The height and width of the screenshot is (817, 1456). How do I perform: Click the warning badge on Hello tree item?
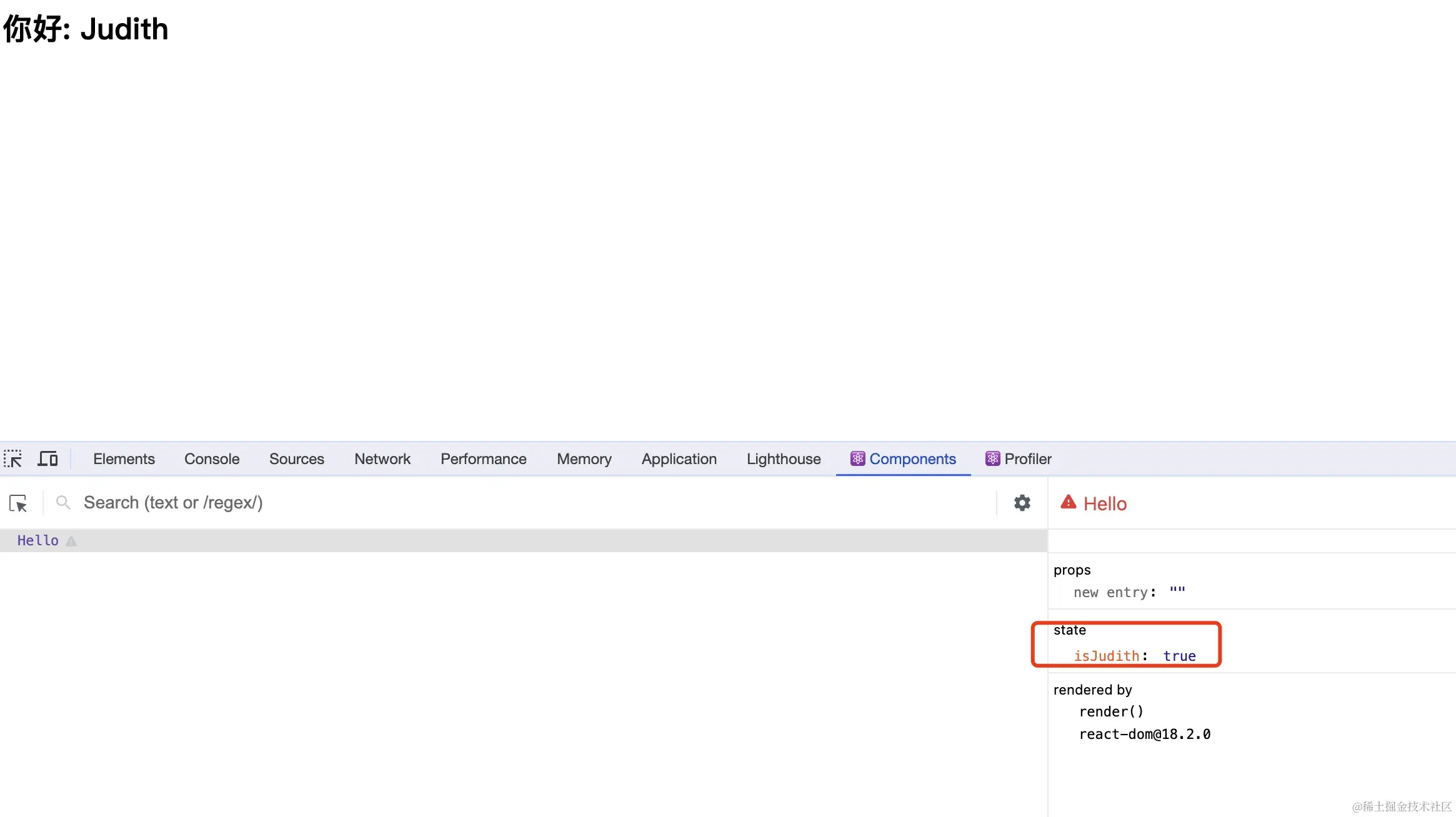tap(71, 542)
